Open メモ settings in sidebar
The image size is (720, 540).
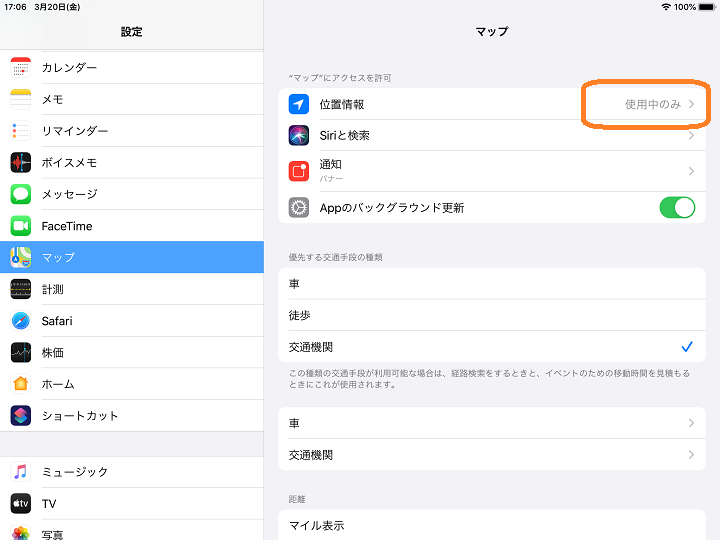pyautogui.click(x=132, y=99)
